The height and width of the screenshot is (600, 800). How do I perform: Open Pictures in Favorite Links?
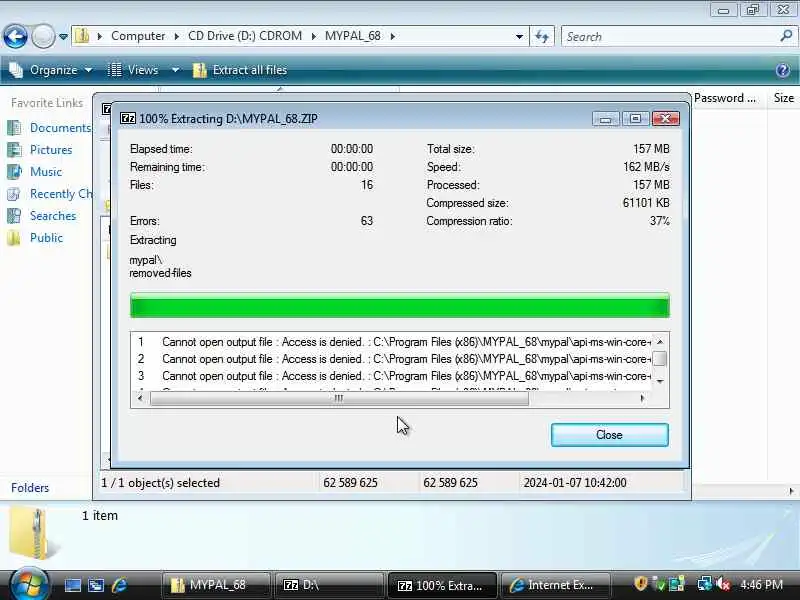click(x=51, y=149)
